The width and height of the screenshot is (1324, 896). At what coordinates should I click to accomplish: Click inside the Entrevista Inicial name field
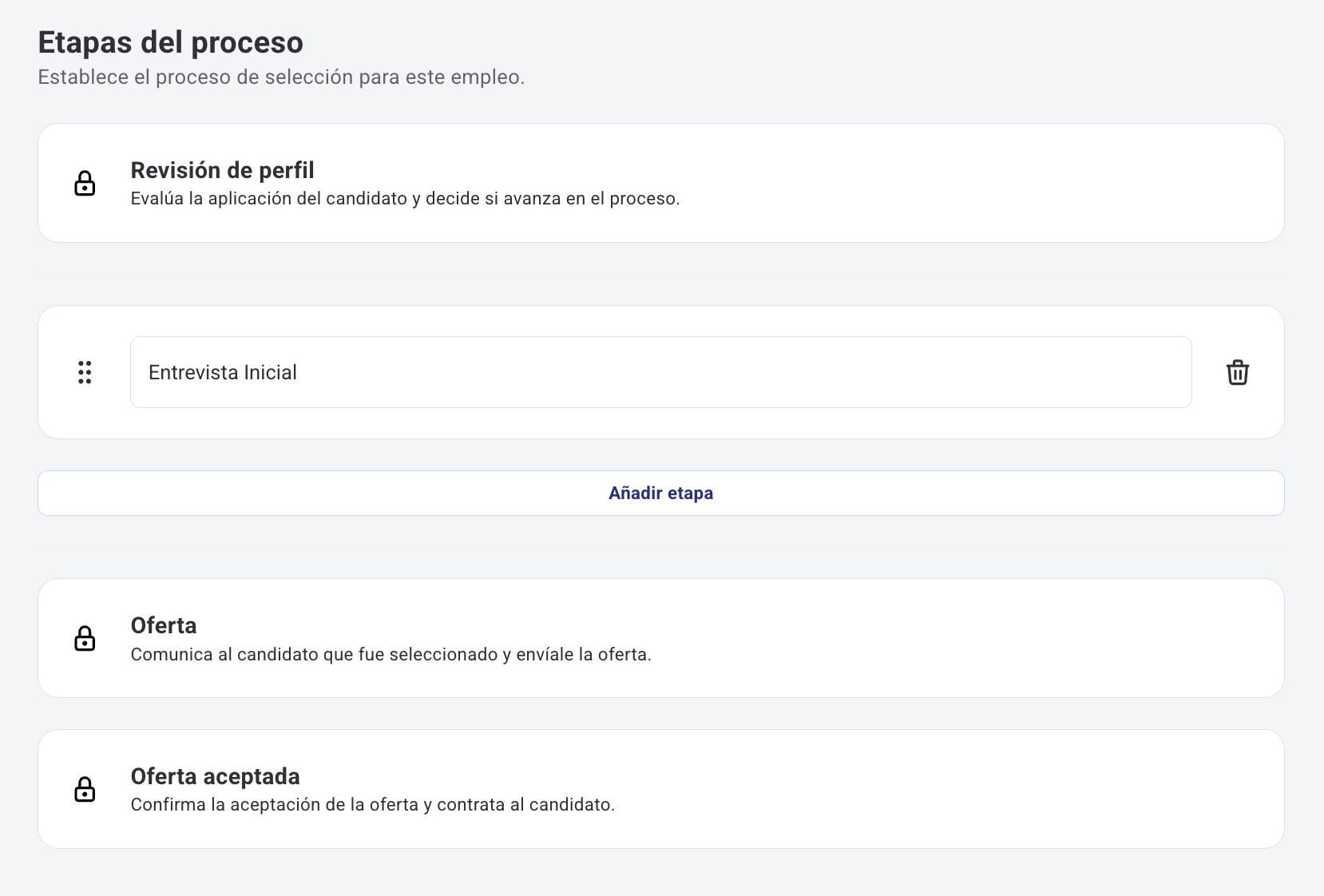pos(660,372)
